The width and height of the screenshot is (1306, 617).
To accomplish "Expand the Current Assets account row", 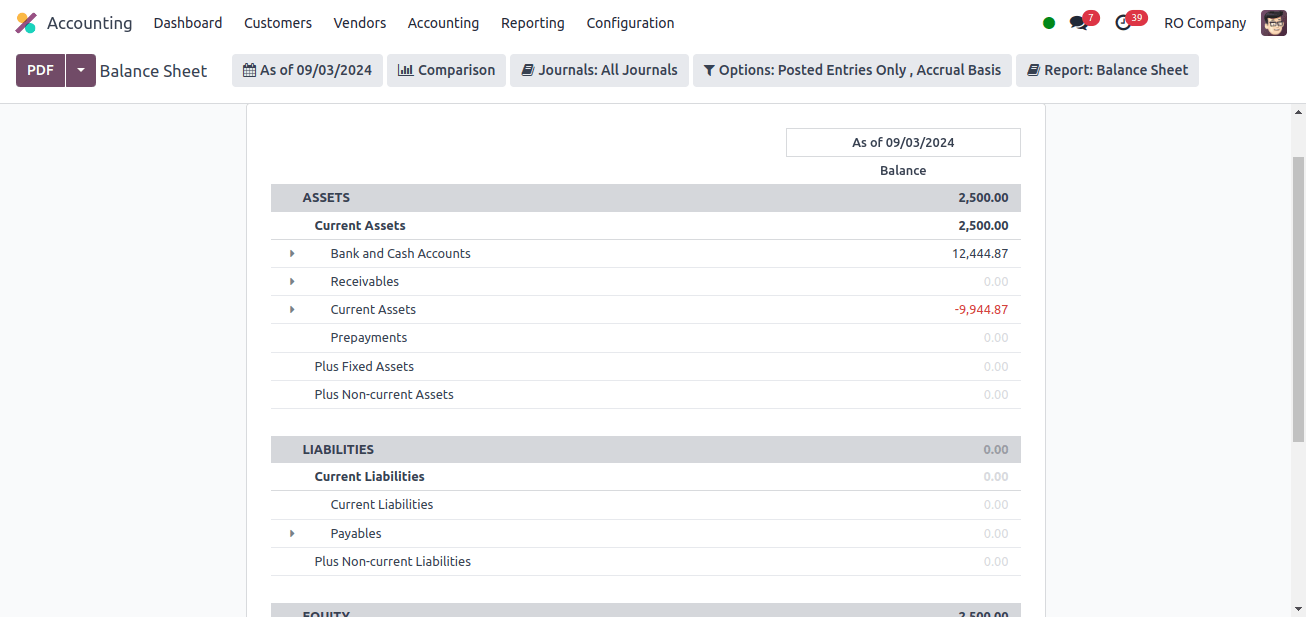I will [292, 310].
